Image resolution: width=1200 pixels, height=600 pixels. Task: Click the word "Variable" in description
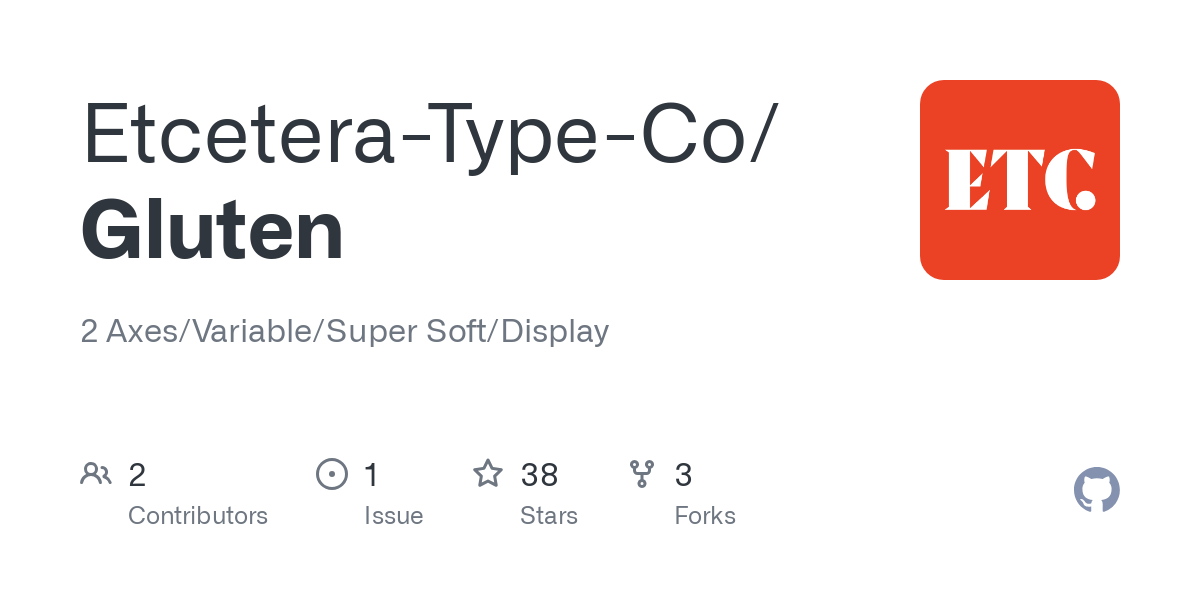tap(249, 331)
